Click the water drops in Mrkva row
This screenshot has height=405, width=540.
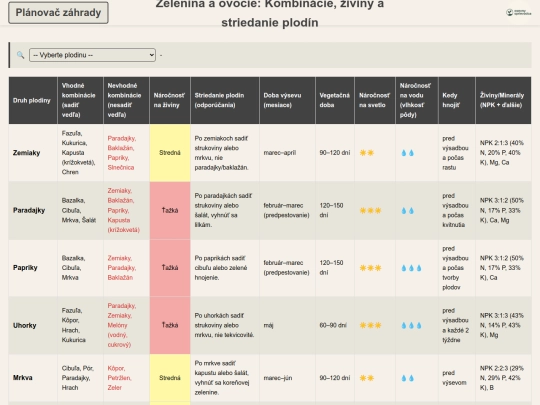[x=407, y=378]
